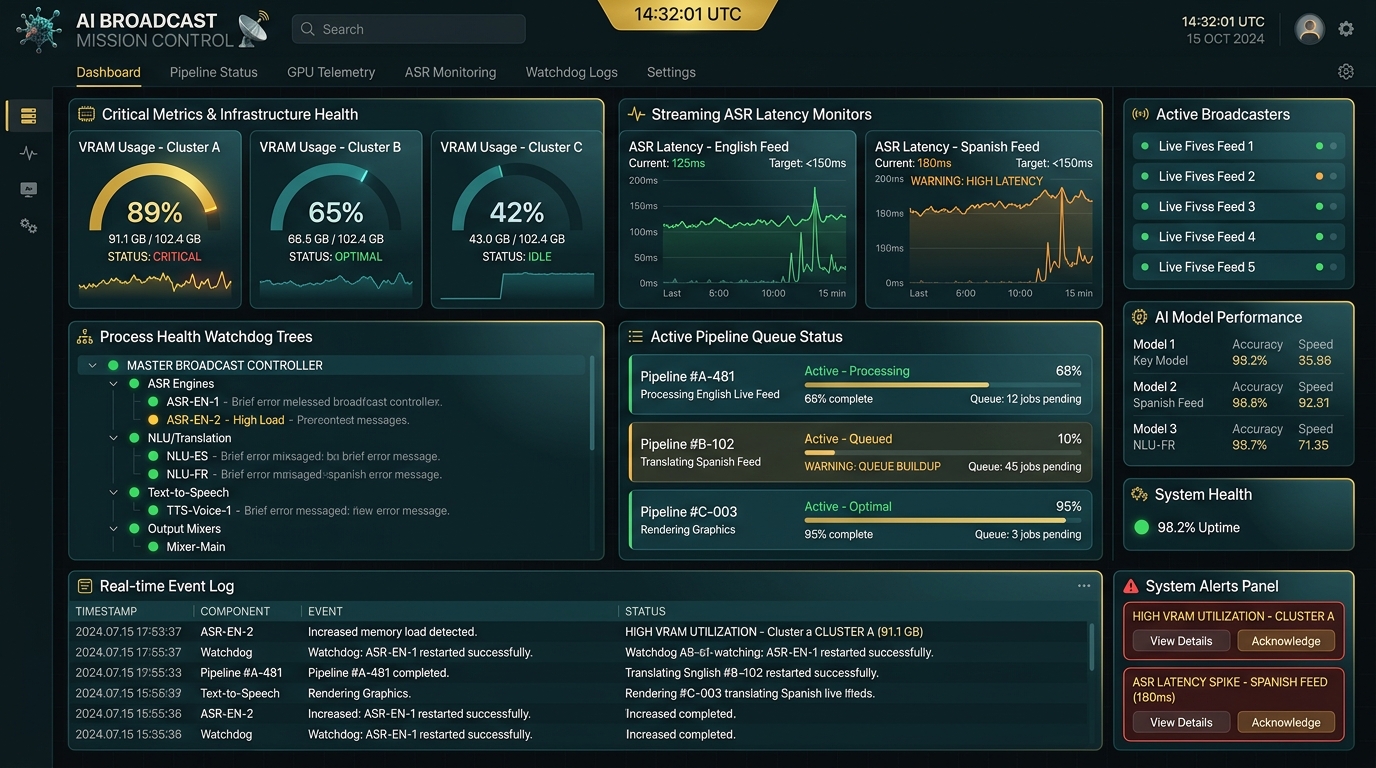
Task: Collapse the NLU/Translation tree branch
Action: coord(113,438)
